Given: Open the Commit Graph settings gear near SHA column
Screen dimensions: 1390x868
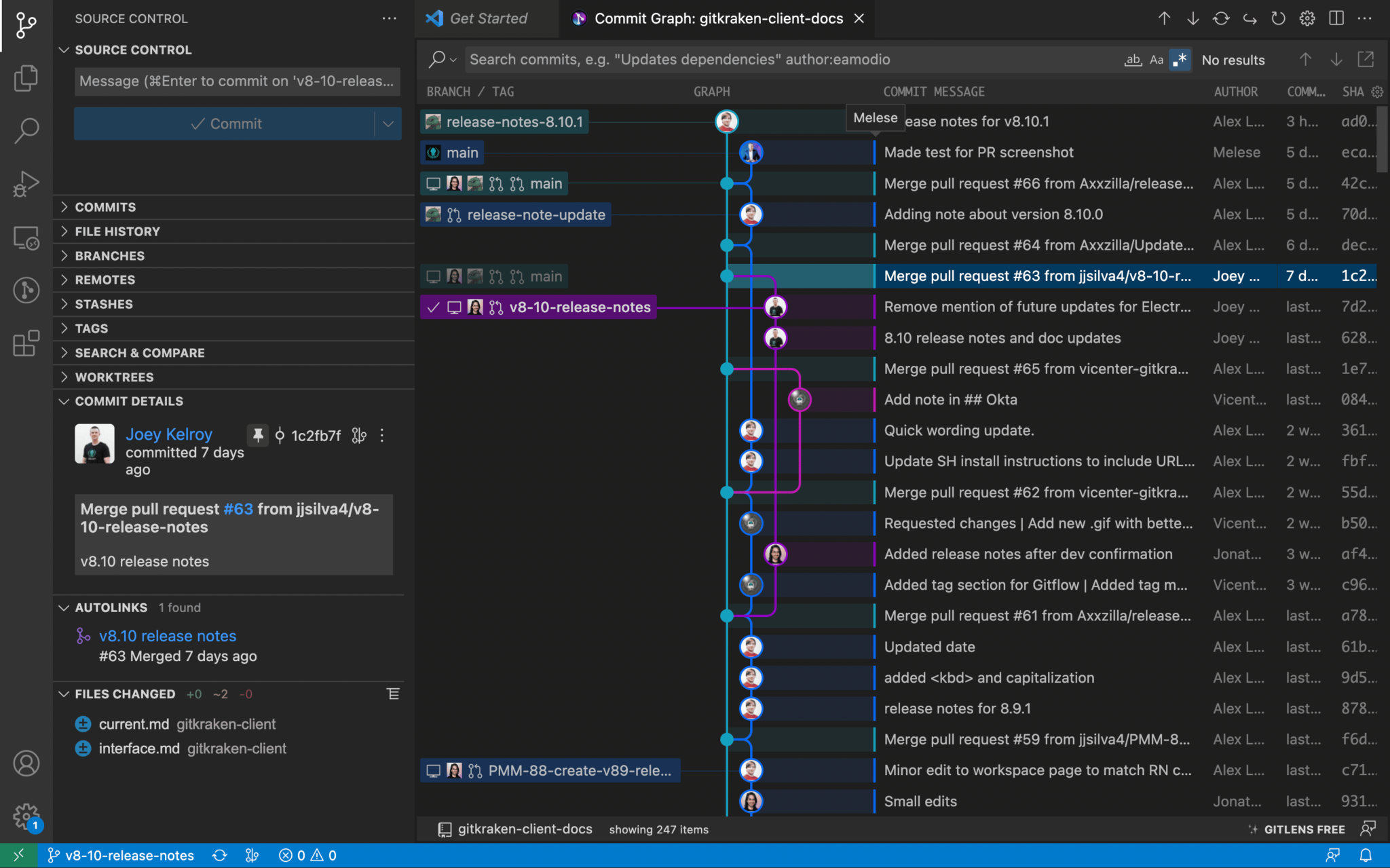Looking at the screenshot, I should pos(1378,92).
